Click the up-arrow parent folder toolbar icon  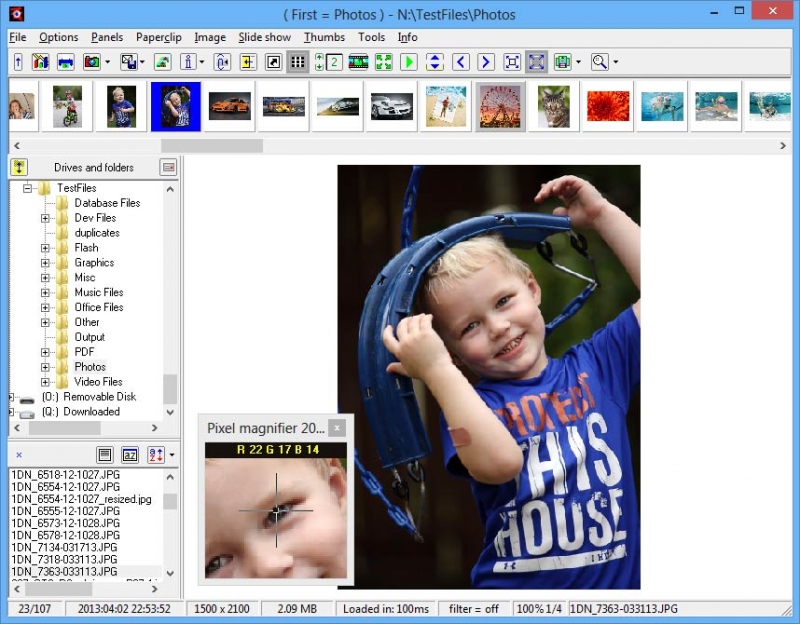click(18, 62)
